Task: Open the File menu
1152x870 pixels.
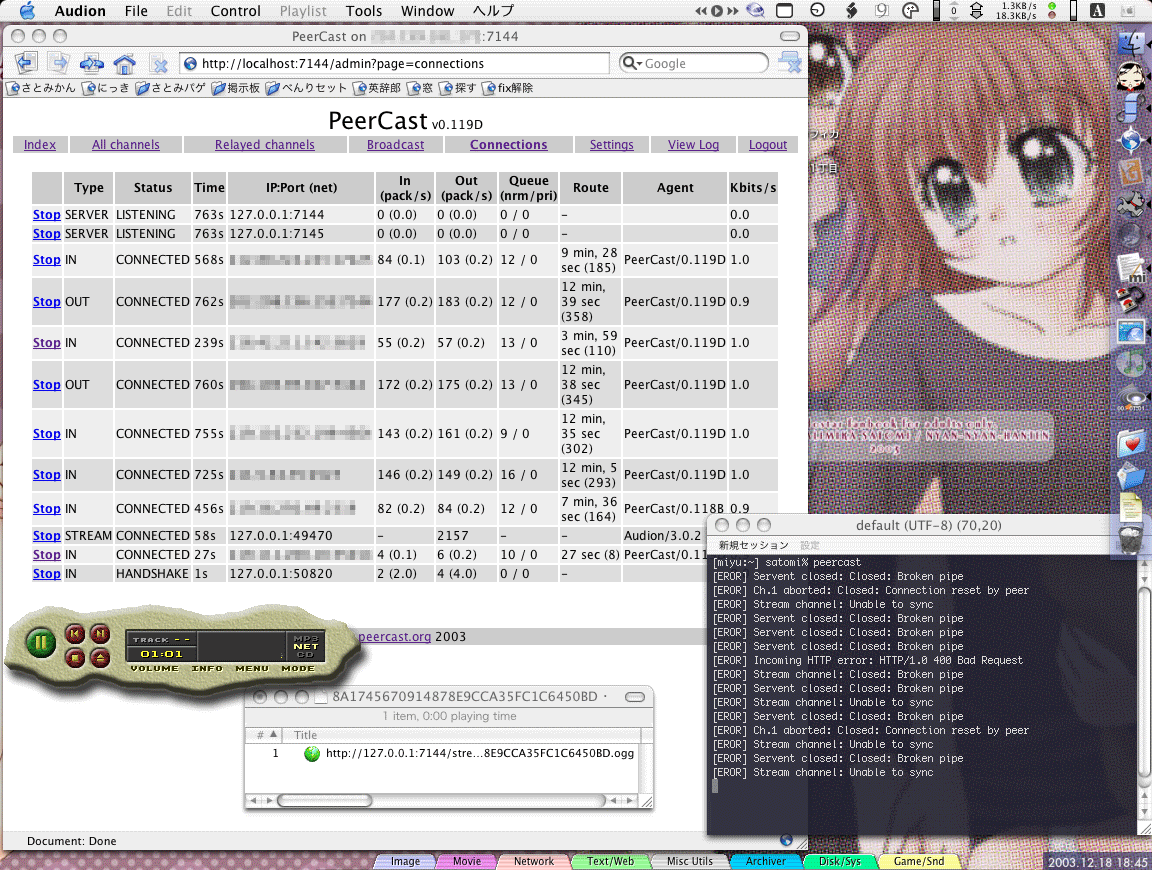Action: pyautogui.click(x=136, y=11)
